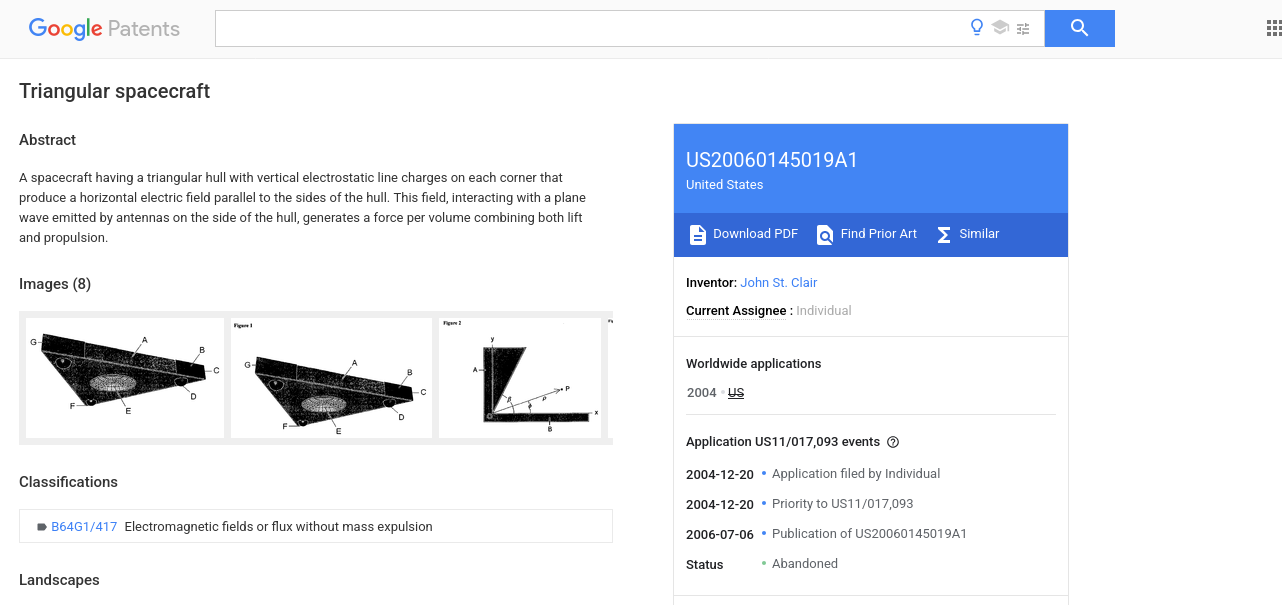Click the 2006-07-06 event date

(x=720, y=534)
